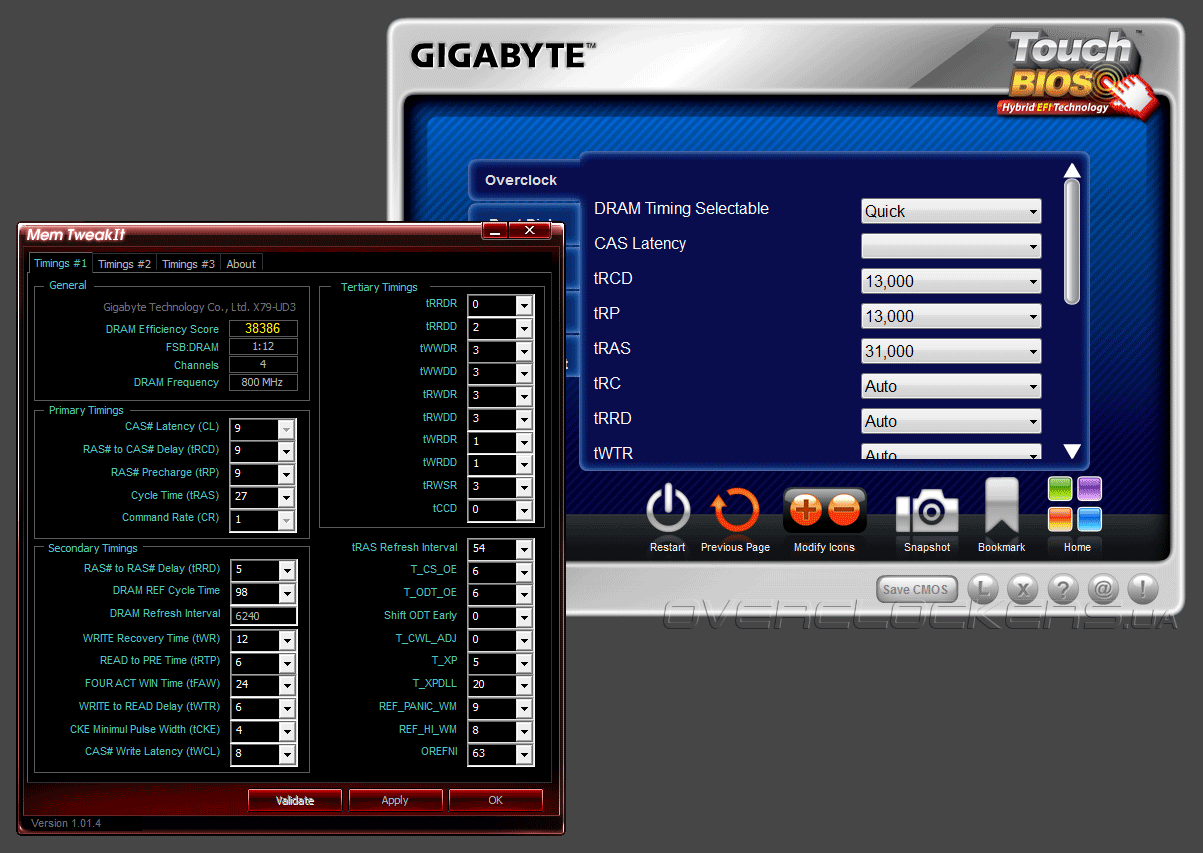Click the DRAM Refresh Interval 6240 field
The image size is (1203, 853).
coord(264,616)
